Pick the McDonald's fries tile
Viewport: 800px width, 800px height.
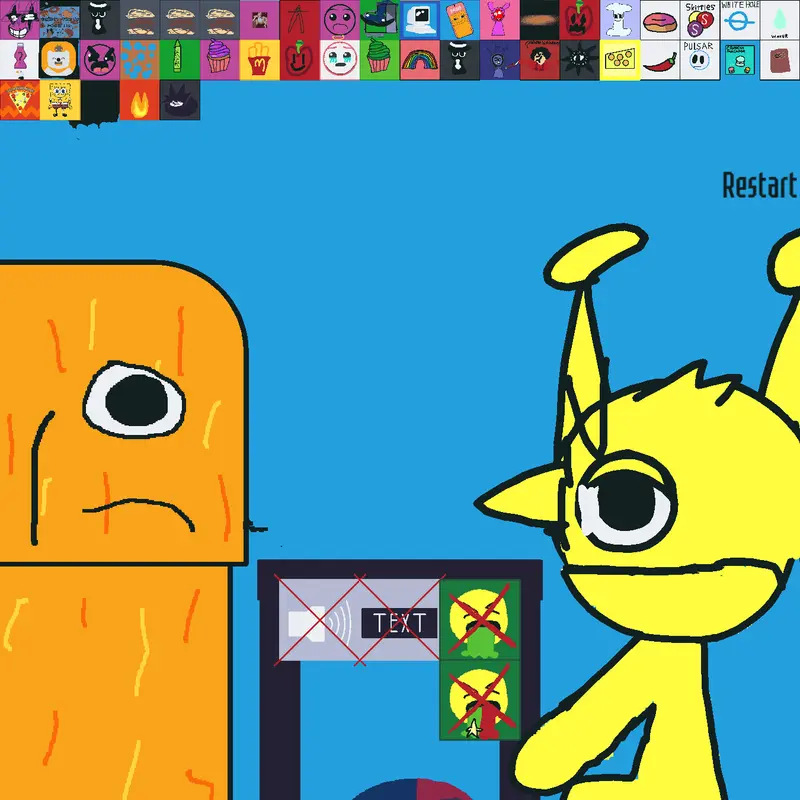[x=259, y=60]
